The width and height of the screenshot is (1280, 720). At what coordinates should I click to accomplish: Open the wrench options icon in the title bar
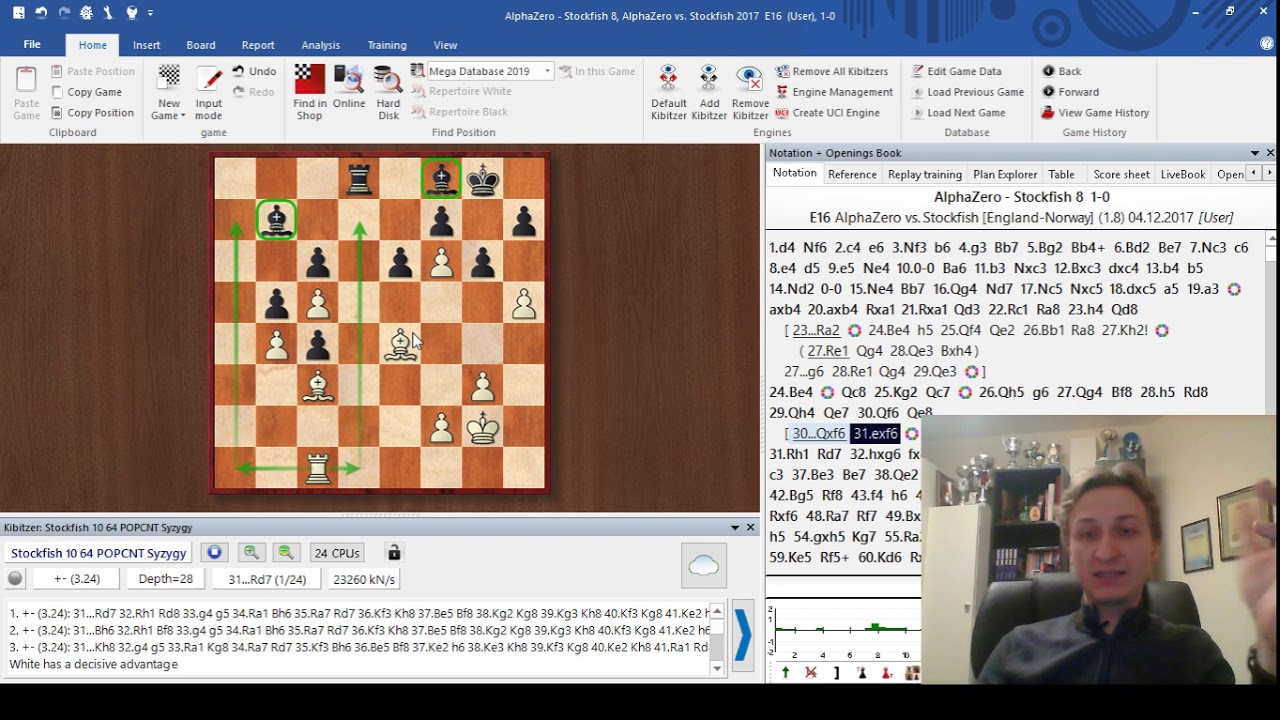coord(109,13)
